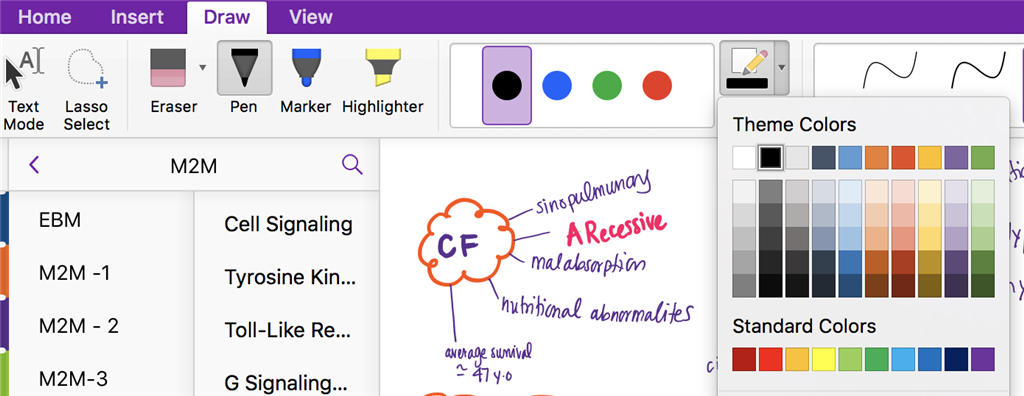Open the Cell Signaling page
The width and height of the screenshot is (1024, 396).
pos(288,224)
